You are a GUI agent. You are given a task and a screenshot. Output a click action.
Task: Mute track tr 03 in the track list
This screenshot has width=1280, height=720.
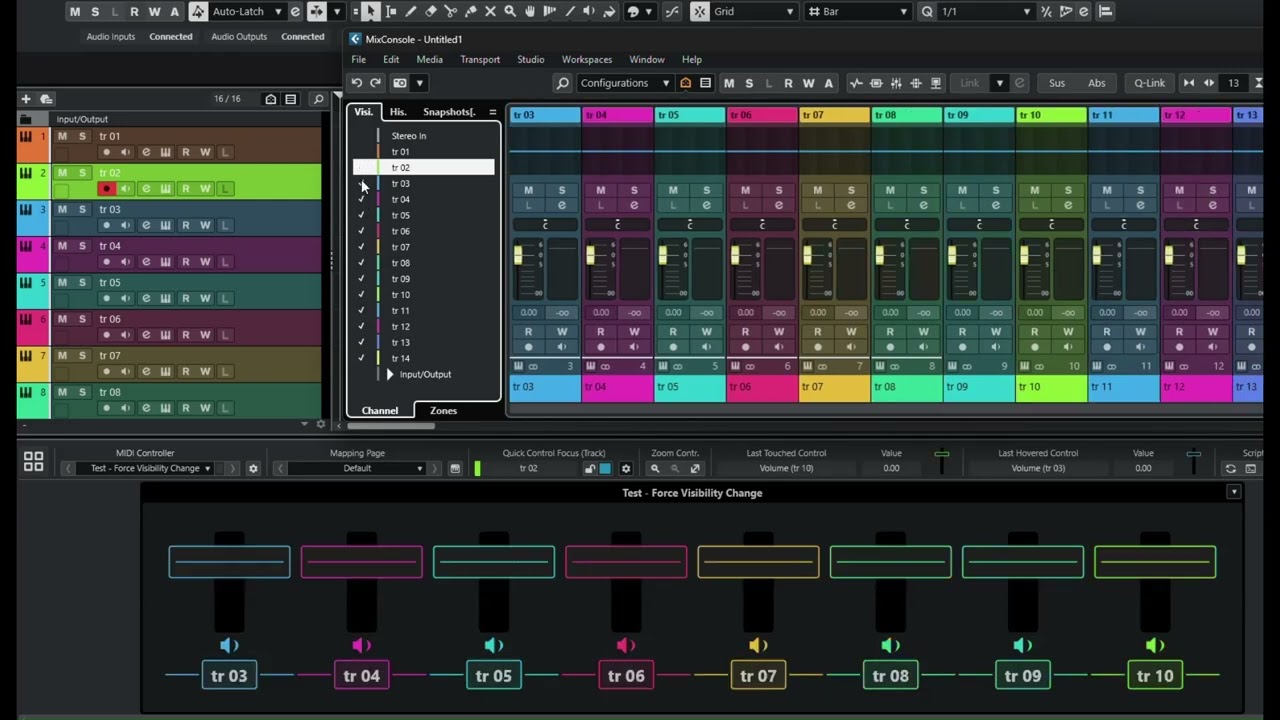(62, 209)
